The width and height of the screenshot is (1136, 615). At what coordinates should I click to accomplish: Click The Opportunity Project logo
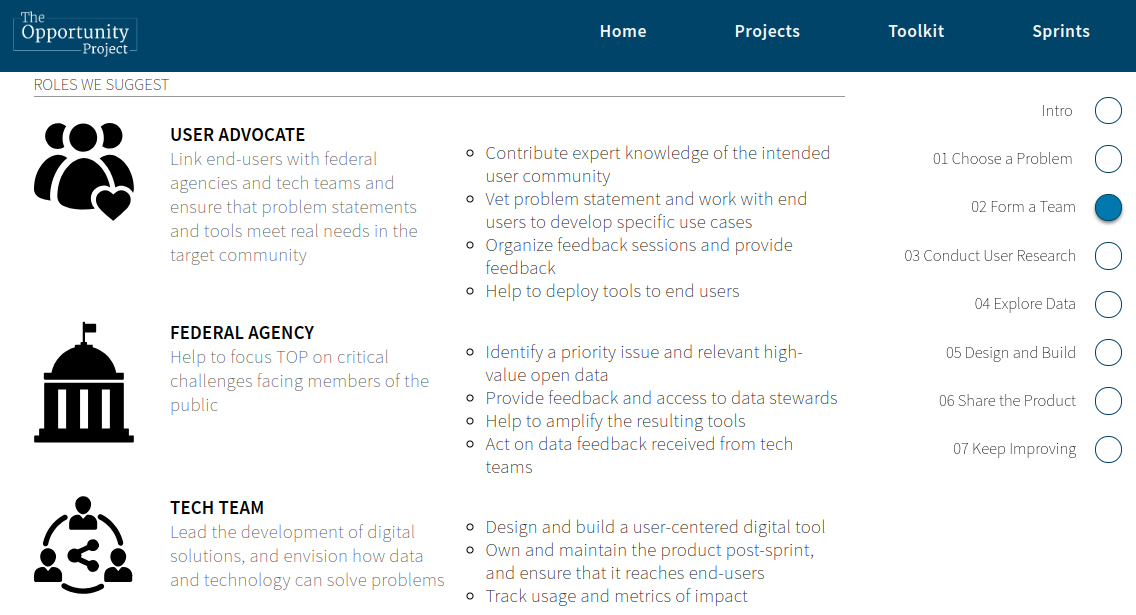coord(75,34)
